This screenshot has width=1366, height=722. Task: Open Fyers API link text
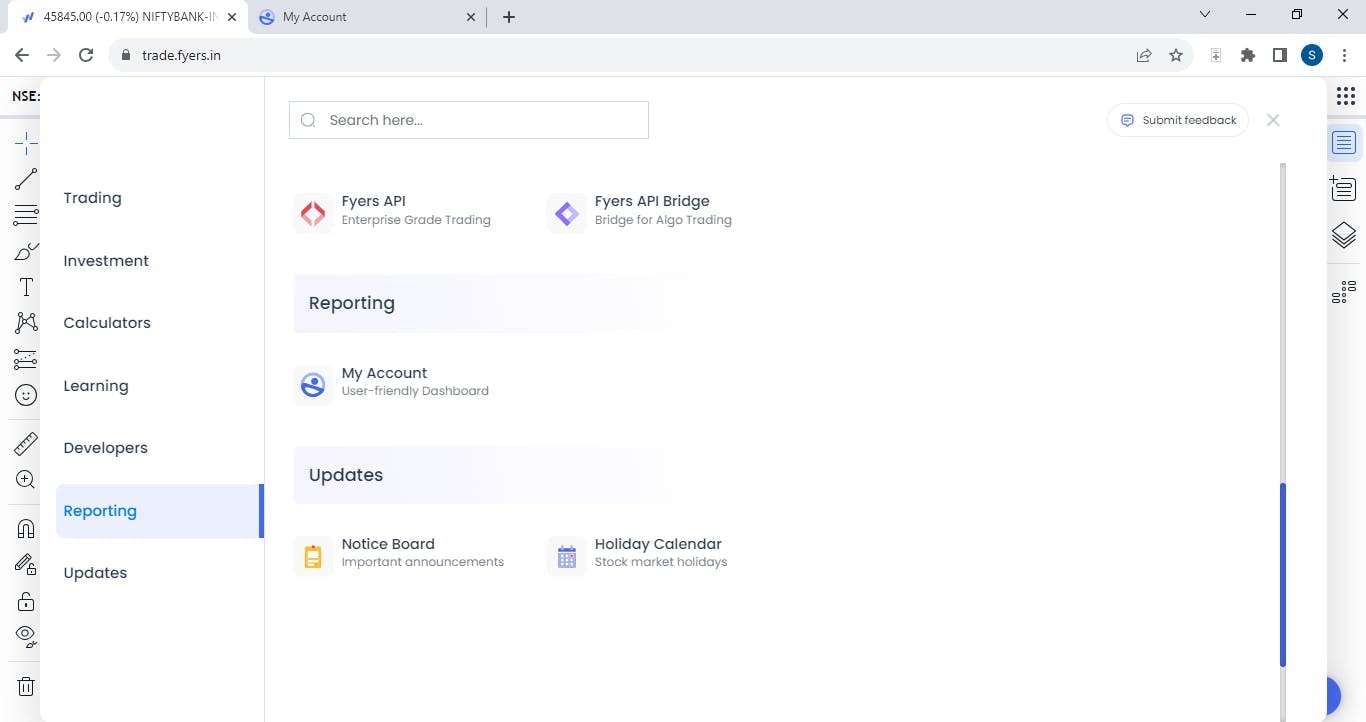click(373, 201)
